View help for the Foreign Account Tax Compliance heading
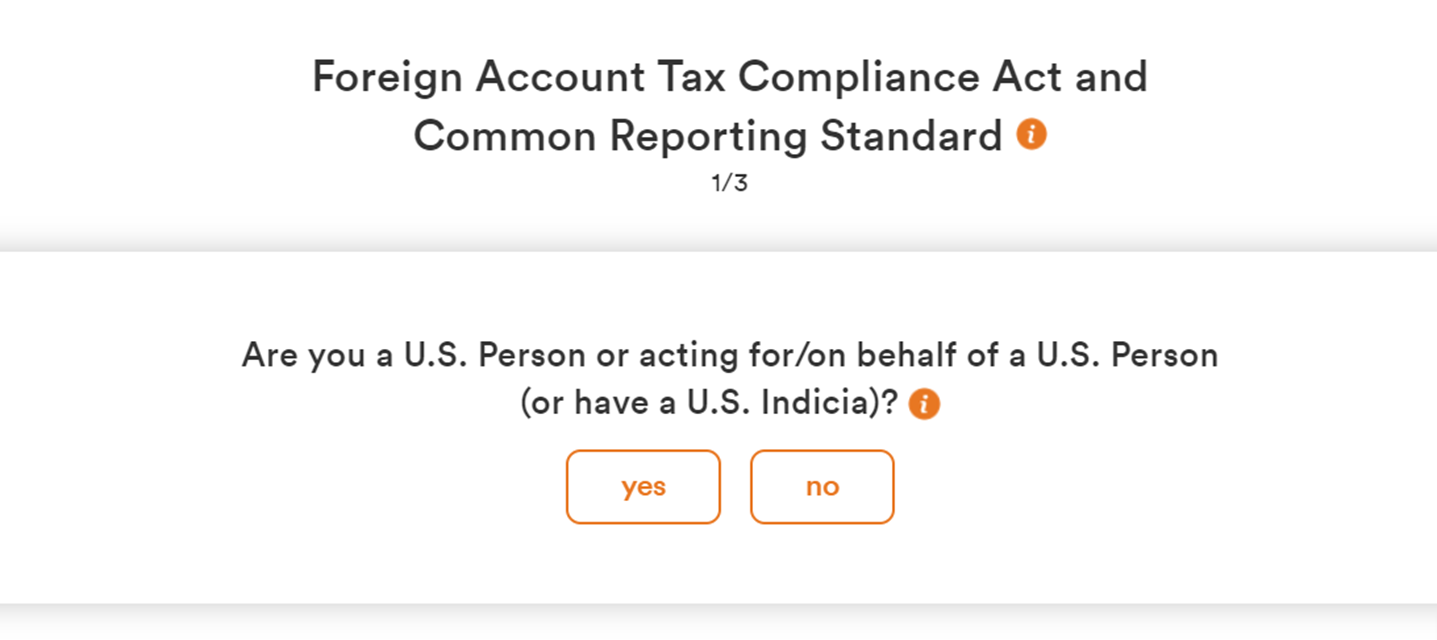The width and height of the screenshot is (1437, 640). [x=1031, y=134]
